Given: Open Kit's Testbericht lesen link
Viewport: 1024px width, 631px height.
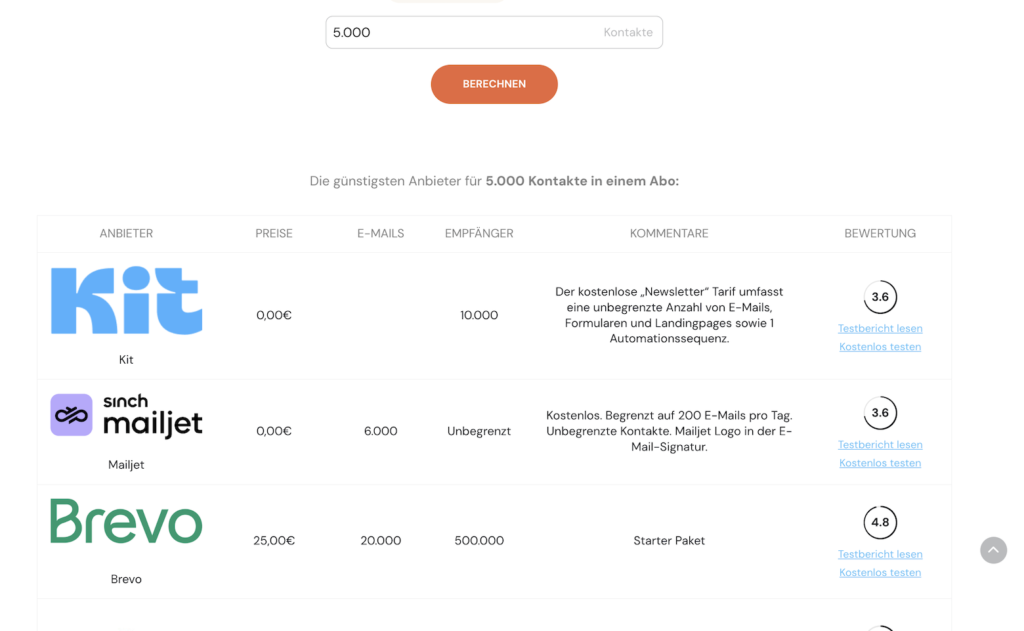Looking at the screenshot, I should pyautogui.click(x=880, y=329).
